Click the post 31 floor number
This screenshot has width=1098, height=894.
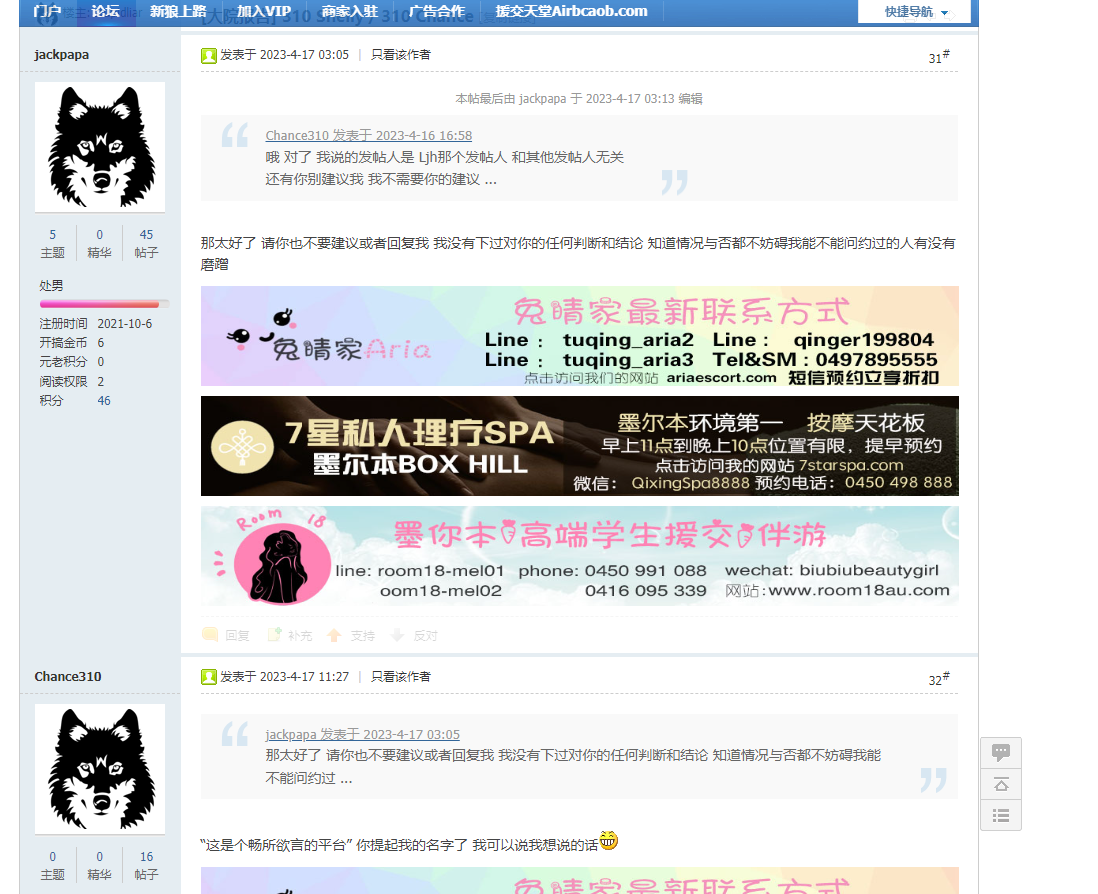click(x=938, y=57)
